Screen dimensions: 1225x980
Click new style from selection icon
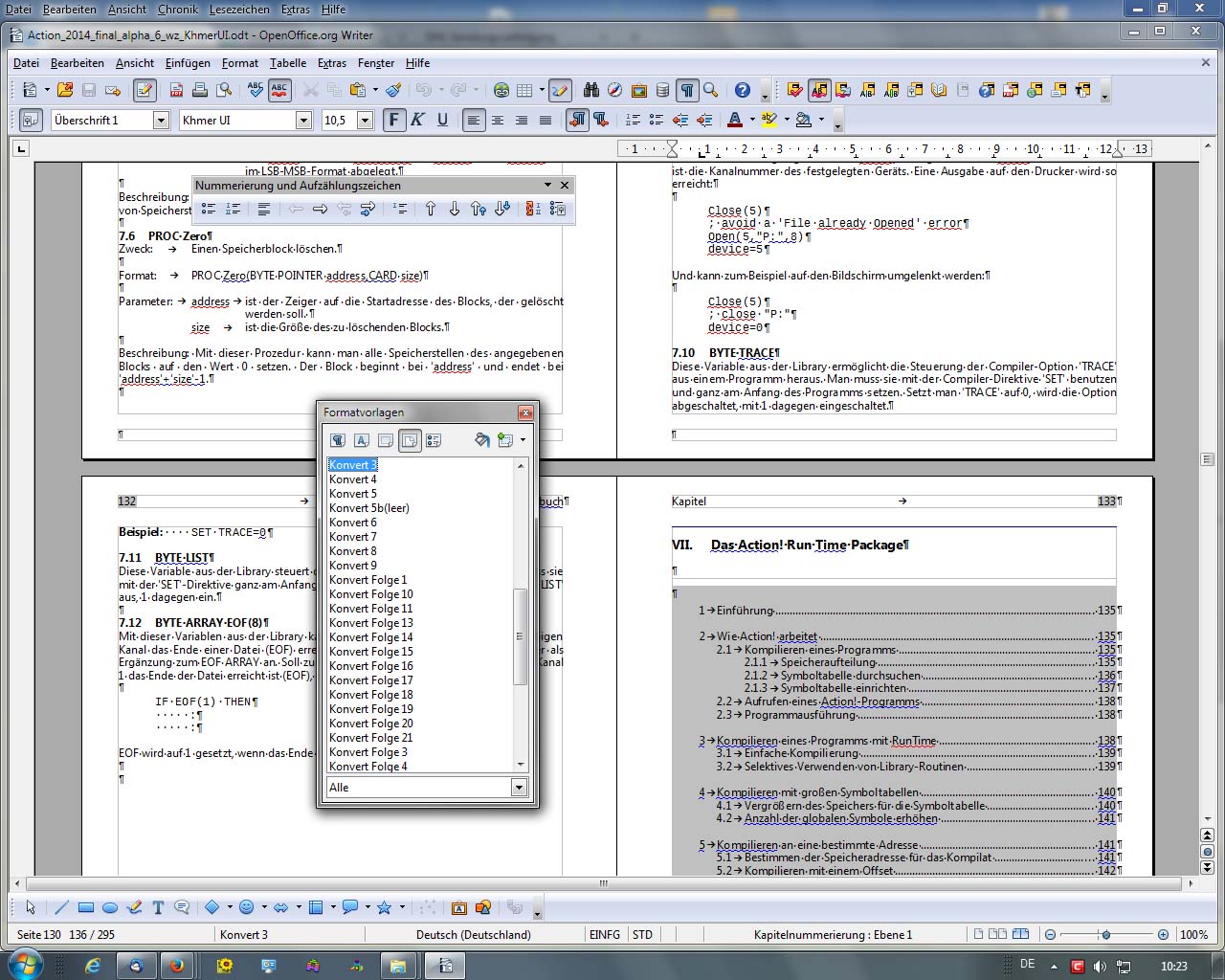point(504,440)
